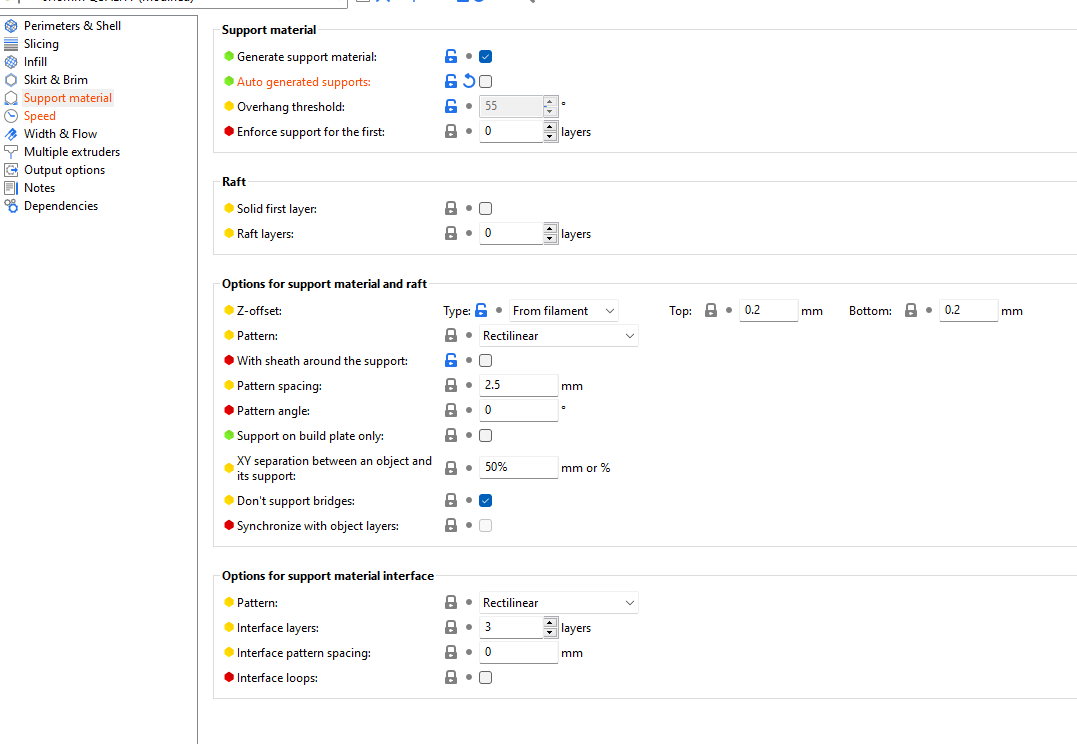
Task: Reset Auto generated supports with the undo arrow
Action: [468, 81]
